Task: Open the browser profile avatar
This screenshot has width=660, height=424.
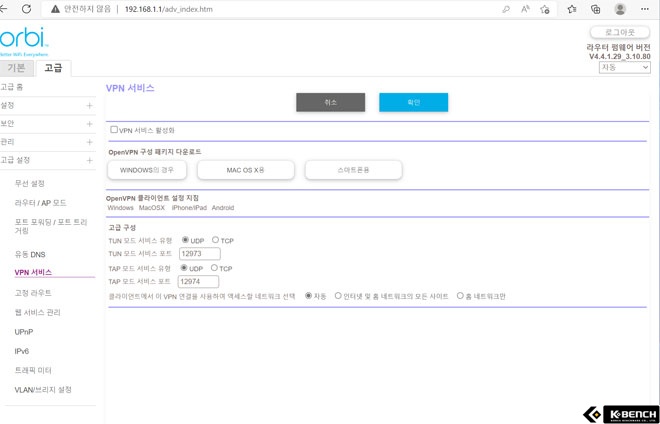Action: [620, 9]
